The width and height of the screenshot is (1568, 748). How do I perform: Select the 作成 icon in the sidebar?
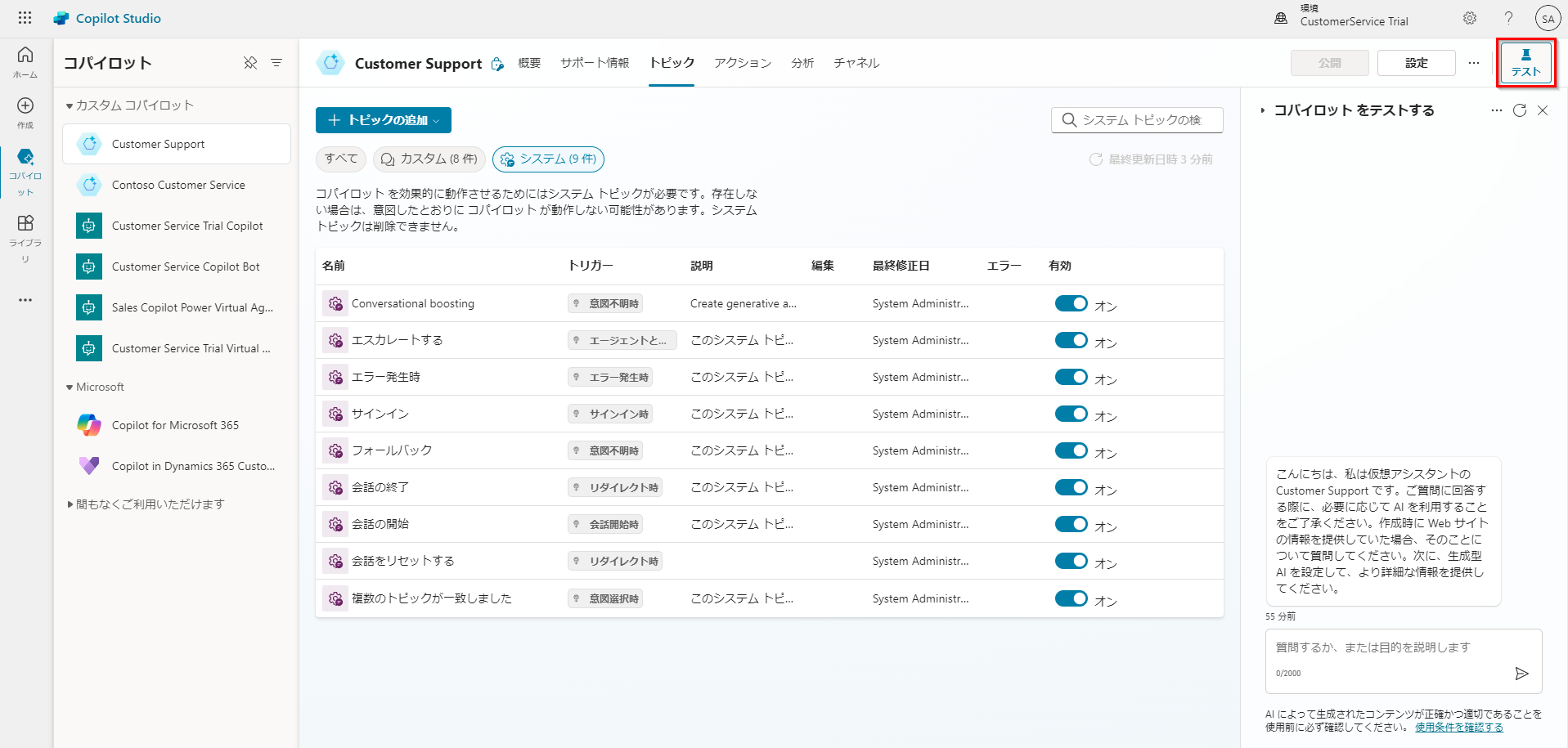(x=25, y=110)
